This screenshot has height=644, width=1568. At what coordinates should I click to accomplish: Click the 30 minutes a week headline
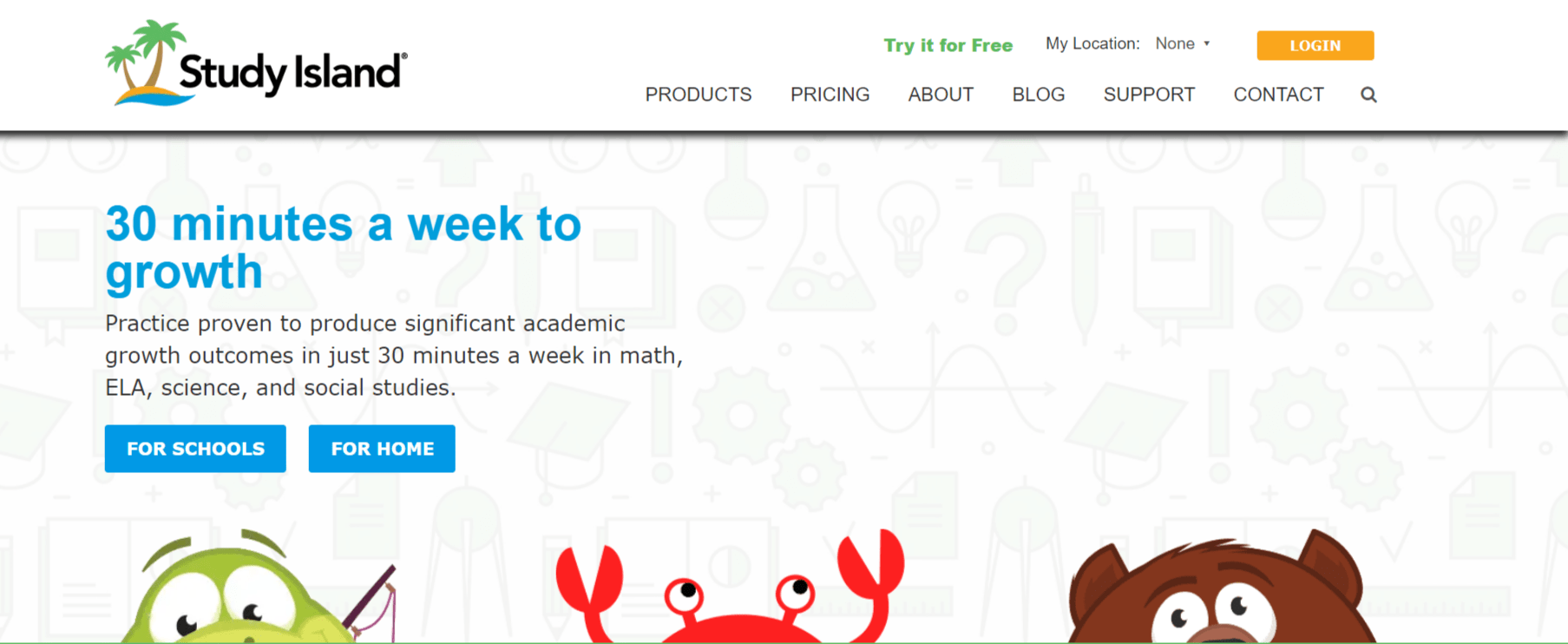click(x=343, y=247)
